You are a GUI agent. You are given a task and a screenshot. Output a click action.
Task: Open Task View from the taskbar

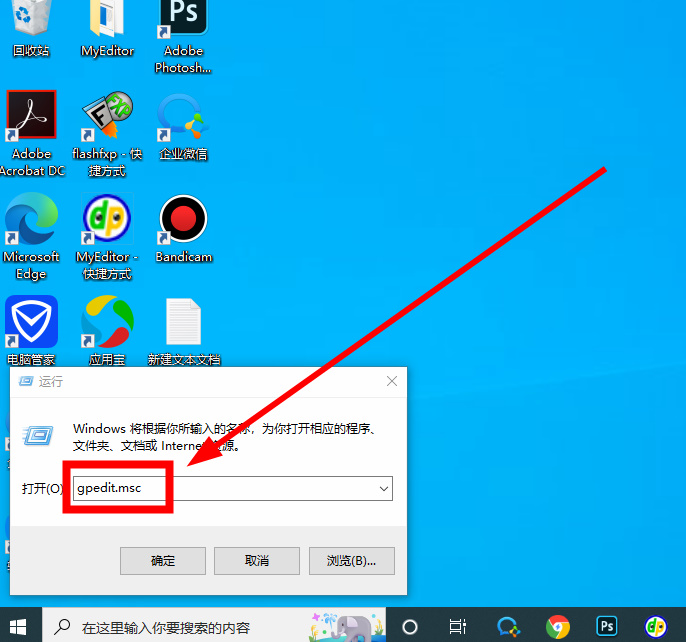(457, 626)
